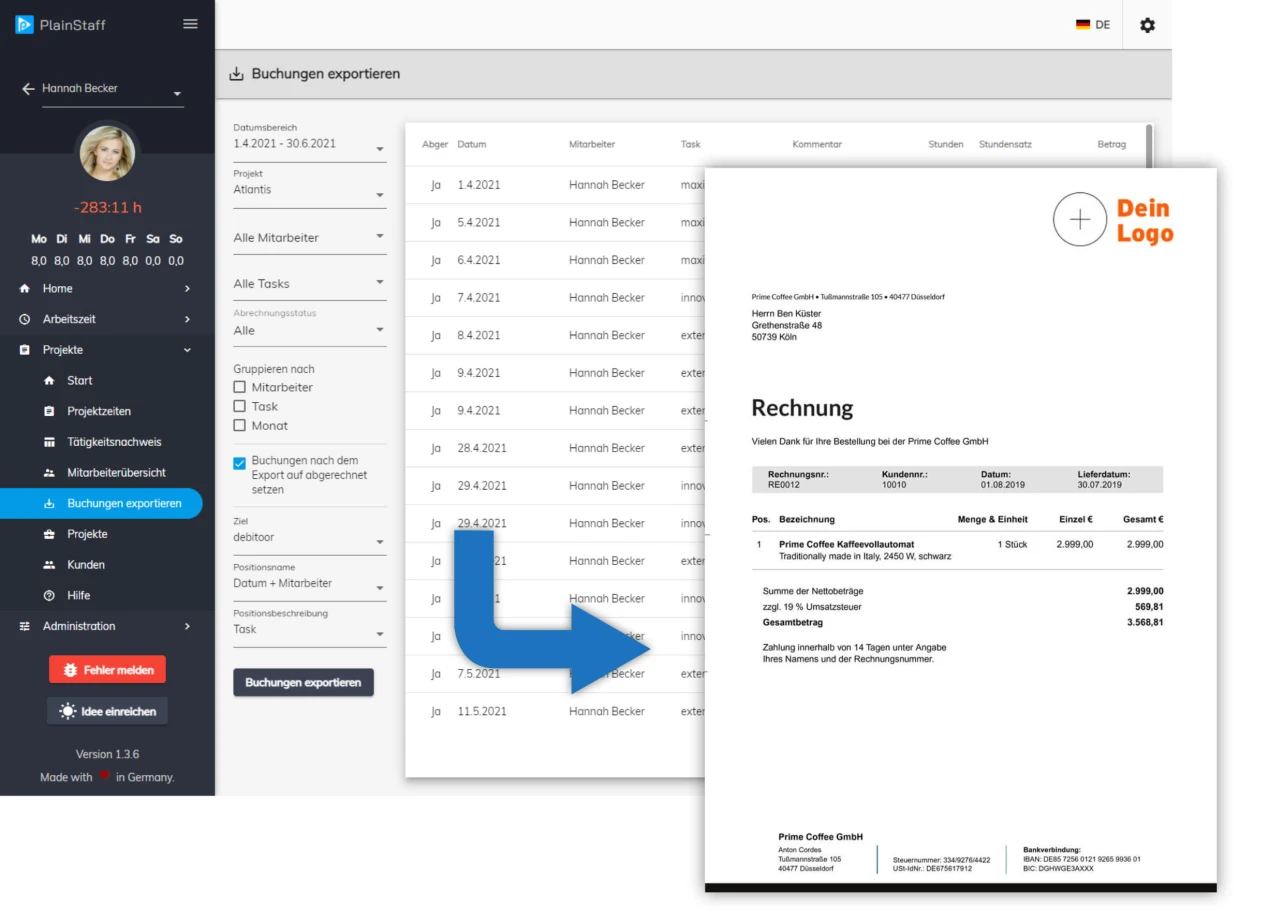Click the Start submenu house icon
Screen dimensions: 1284x923
(49, 381)
